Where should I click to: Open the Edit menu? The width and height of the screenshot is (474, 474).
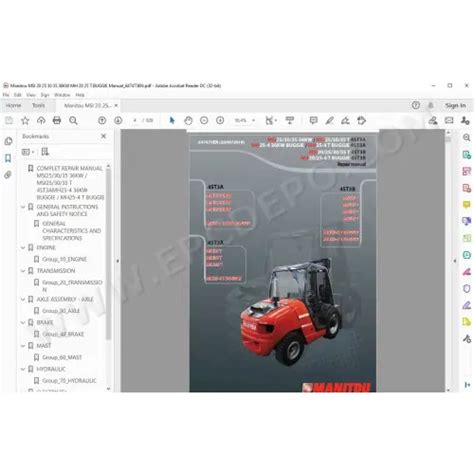pyautogui.click(x=18, y=95)
